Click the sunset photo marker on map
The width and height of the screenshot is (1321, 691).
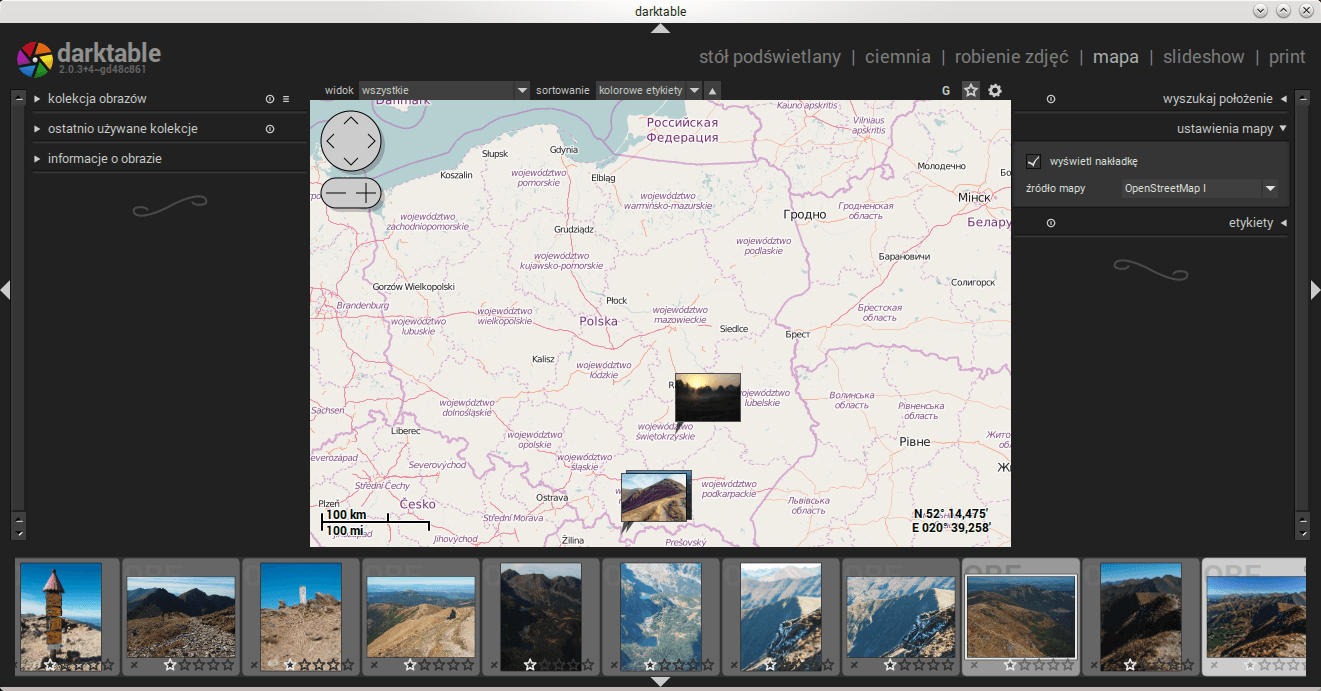point(707,397)
